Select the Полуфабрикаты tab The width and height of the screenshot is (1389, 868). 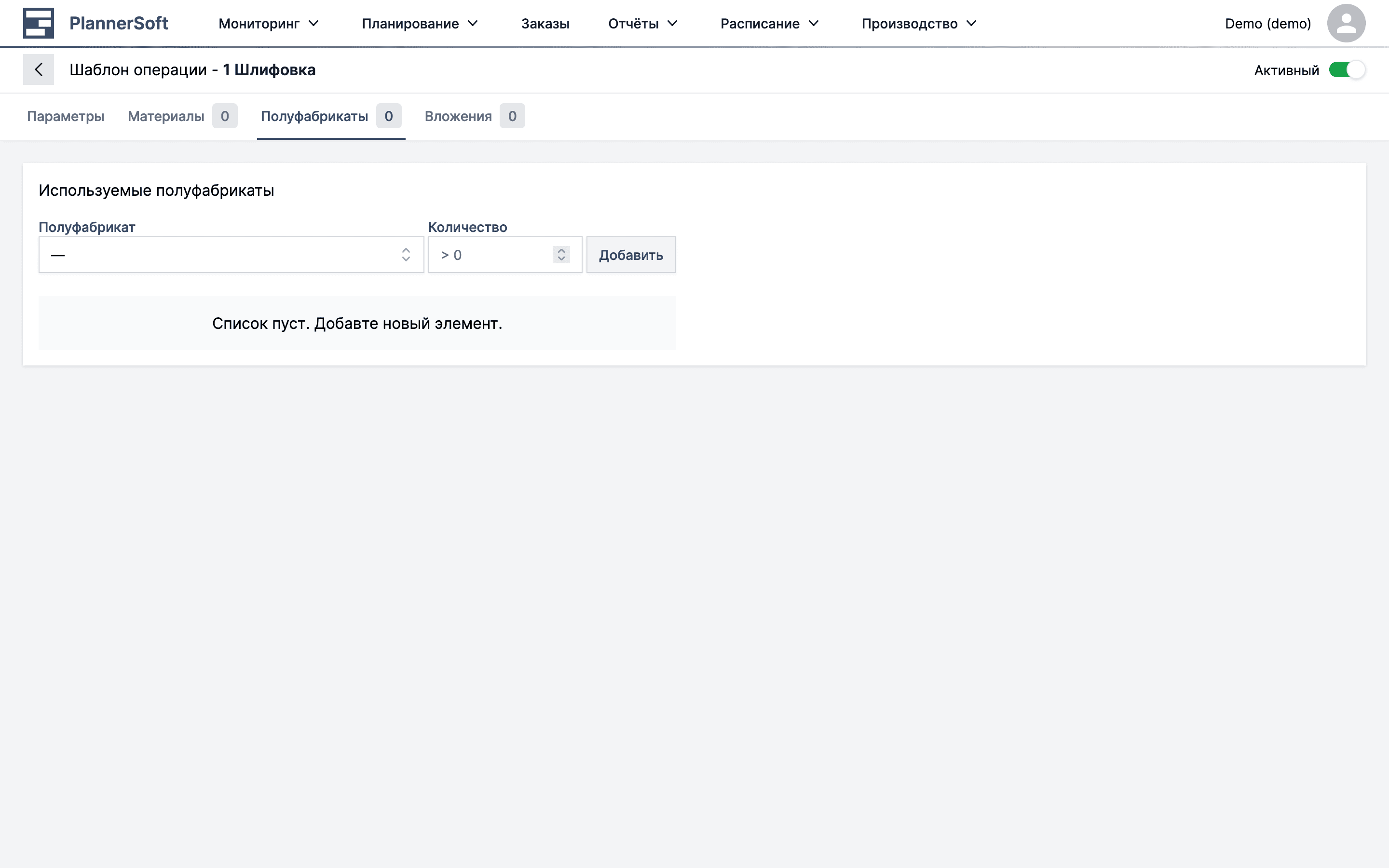tap(314, 116)
